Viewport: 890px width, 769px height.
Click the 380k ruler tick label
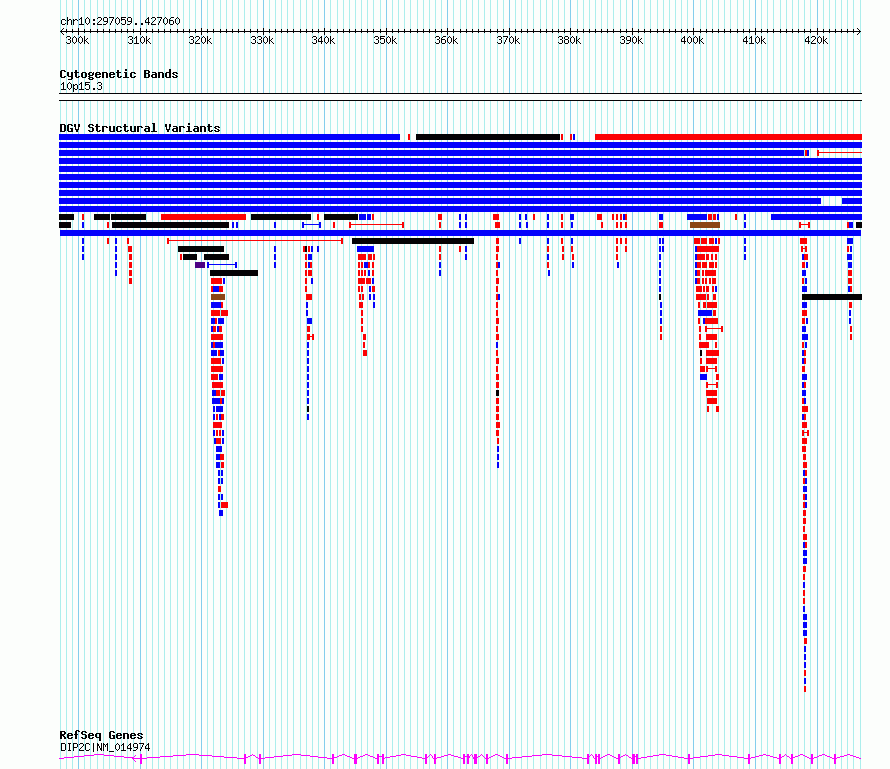(x=569, y=40)
